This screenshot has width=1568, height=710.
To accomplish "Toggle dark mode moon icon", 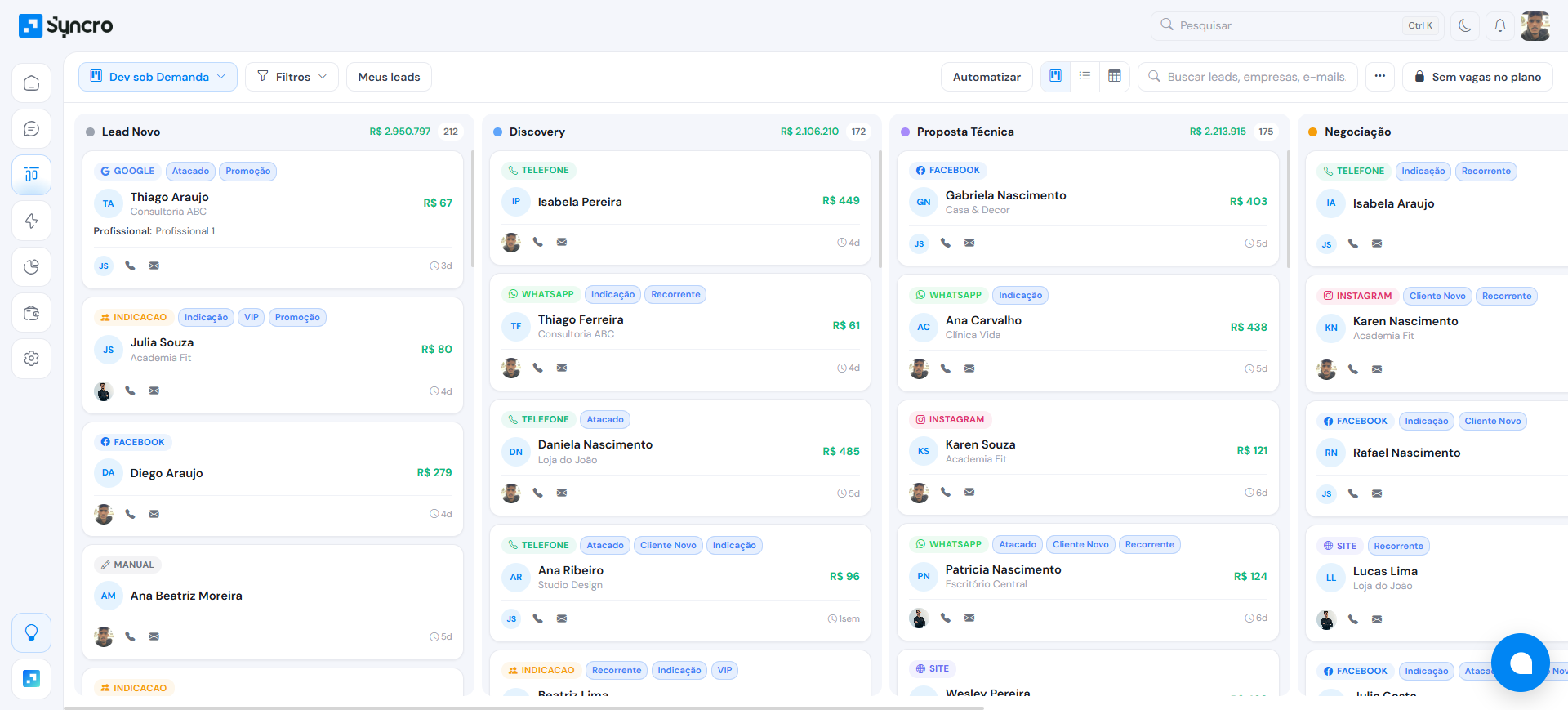I will pos(1465,25).
